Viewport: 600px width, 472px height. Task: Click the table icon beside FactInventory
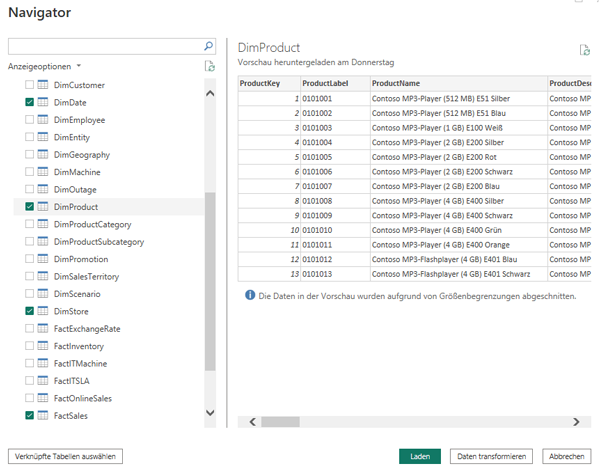coord(43,346)
